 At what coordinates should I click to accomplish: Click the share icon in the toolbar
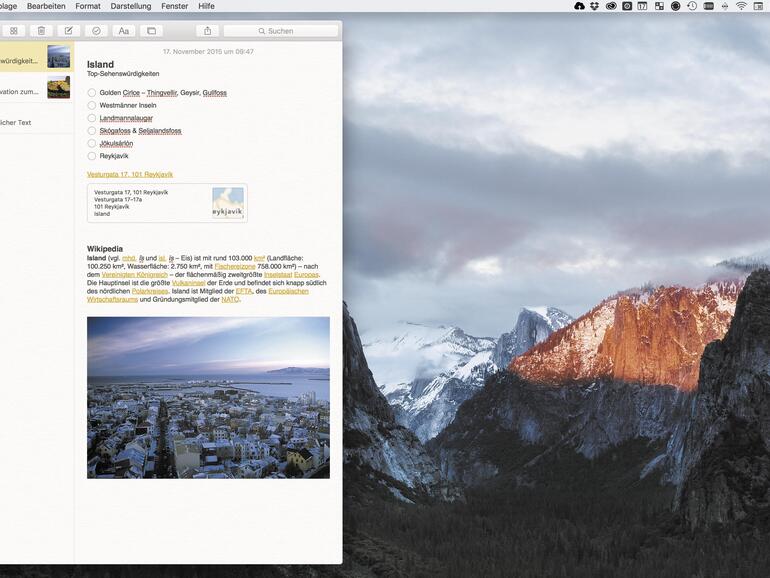pos(207,31)
